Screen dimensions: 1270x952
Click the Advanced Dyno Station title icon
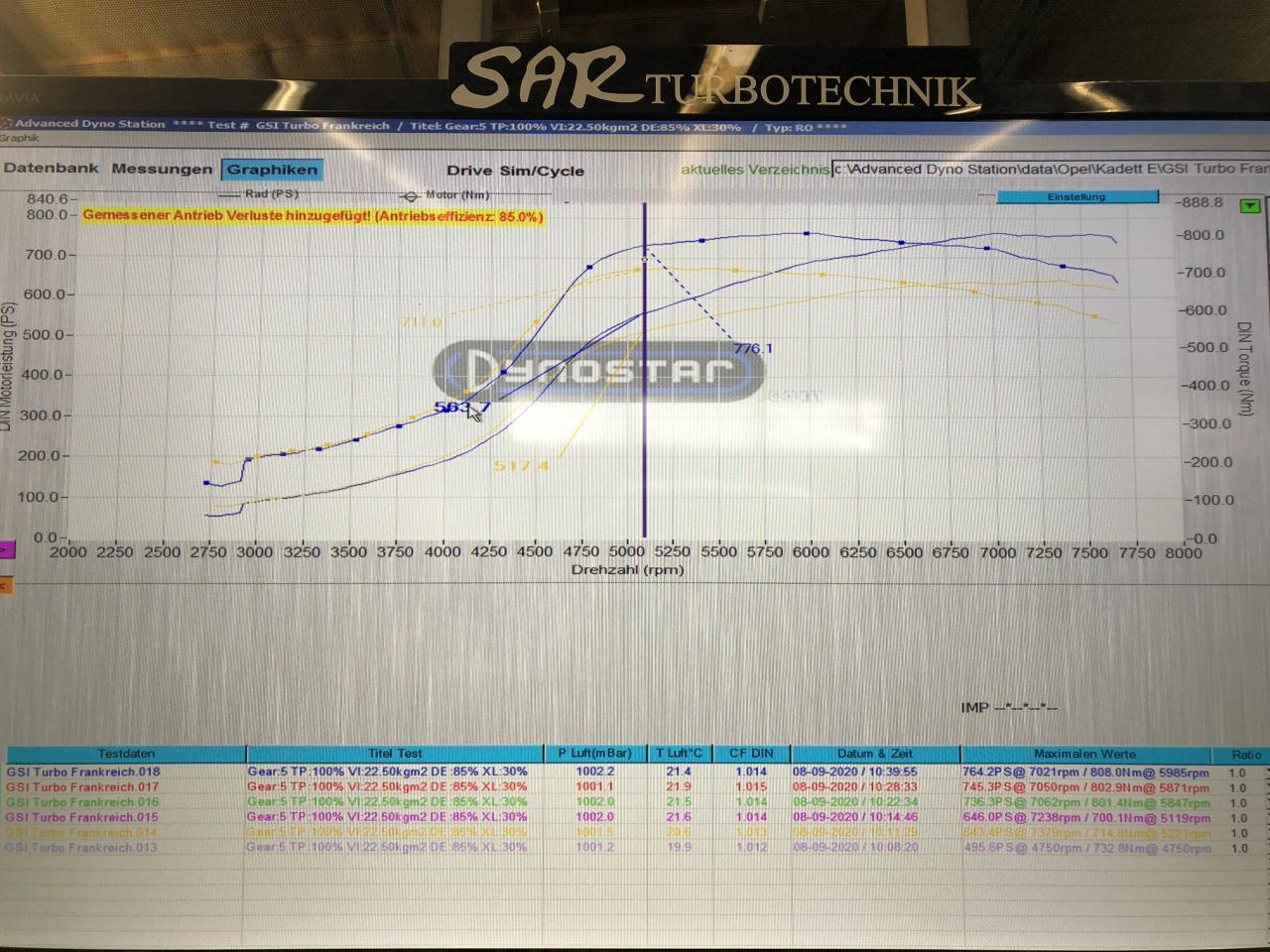click(x=7, y=124)
